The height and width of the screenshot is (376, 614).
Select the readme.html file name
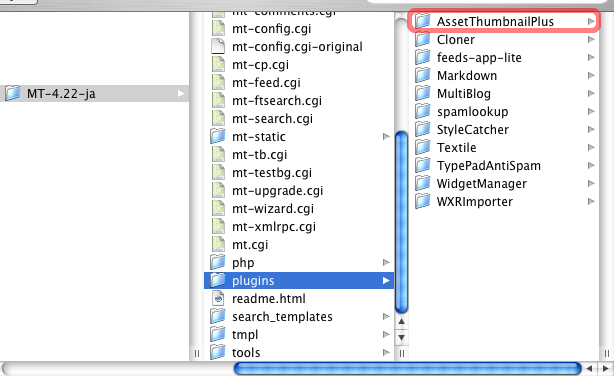pos(269,299)
